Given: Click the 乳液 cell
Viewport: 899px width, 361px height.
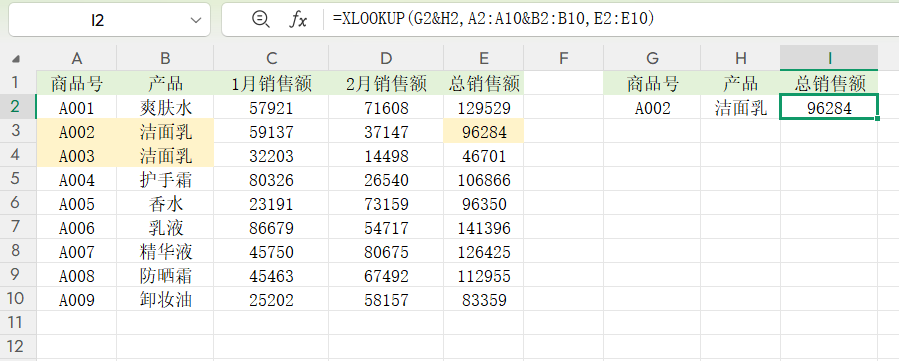Looking at the screenshot, I should [165, 227].
